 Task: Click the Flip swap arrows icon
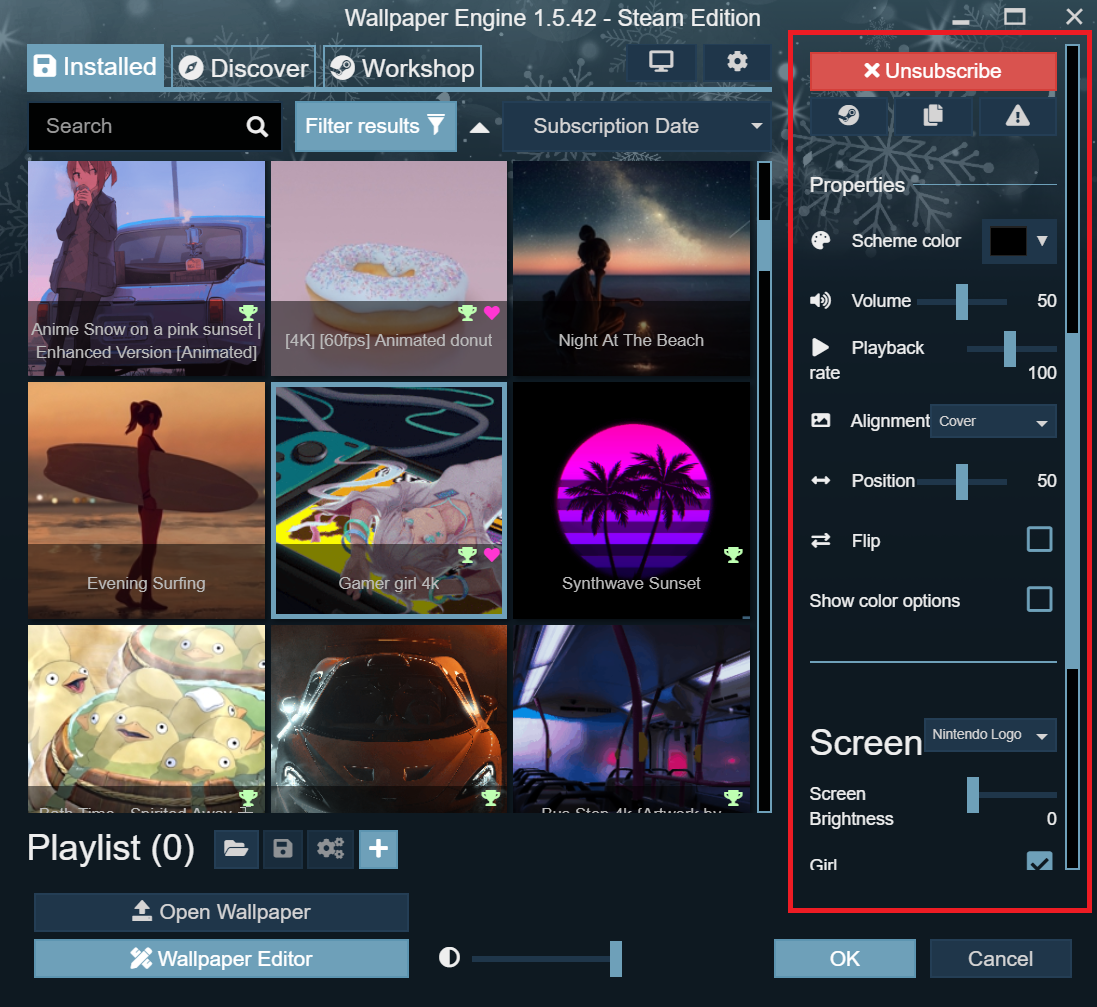[821, 540]
